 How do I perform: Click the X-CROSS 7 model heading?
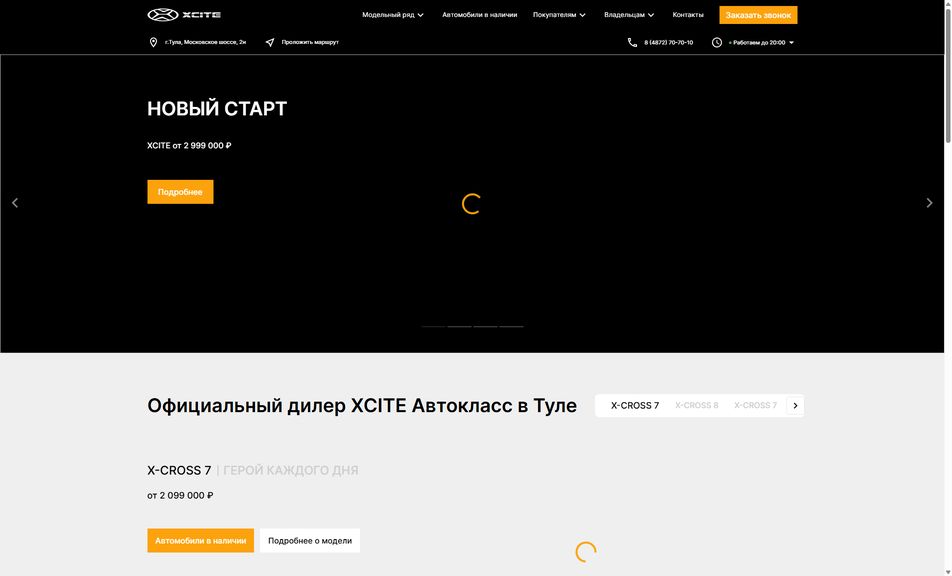[179, 470]
